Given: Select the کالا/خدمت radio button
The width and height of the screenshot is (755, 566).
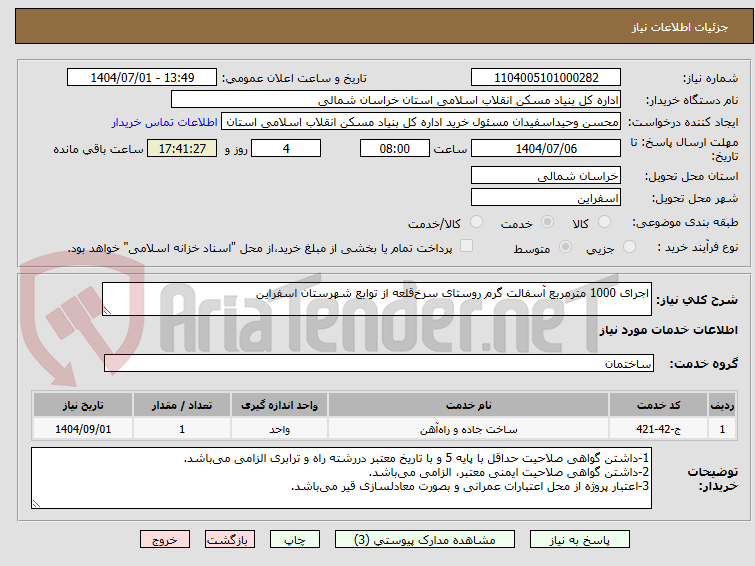Looking at the screenshot, I should 476,222.
